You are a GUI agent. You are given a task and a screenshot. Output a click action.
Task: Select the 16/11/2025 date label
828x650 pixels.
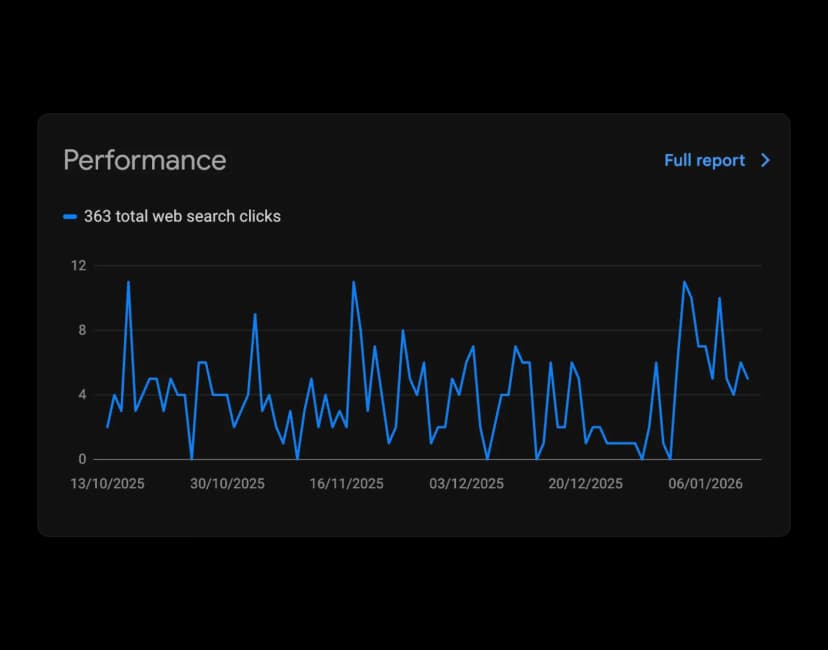coord(346,484)
